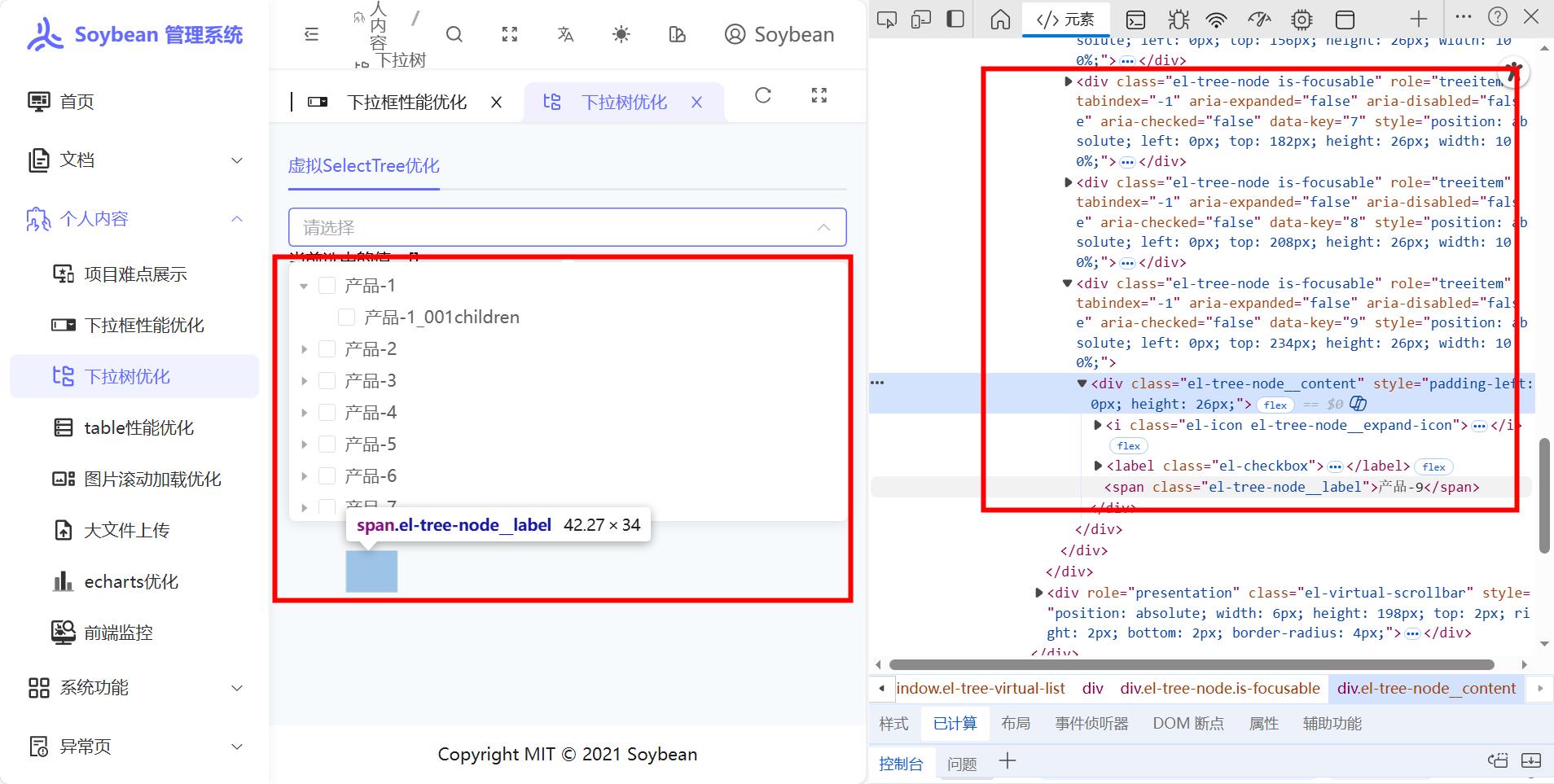
Task: Toggle the light/dark theme sun icon
Action: click(x=621, y=34)
